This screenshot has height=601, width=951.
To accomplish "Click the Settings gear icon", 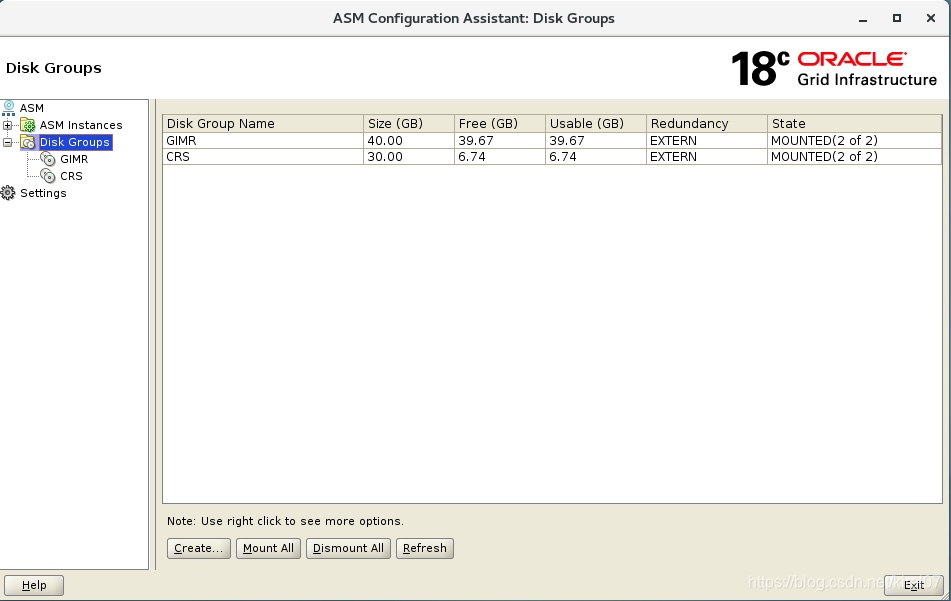I will (x=8, y=193).
